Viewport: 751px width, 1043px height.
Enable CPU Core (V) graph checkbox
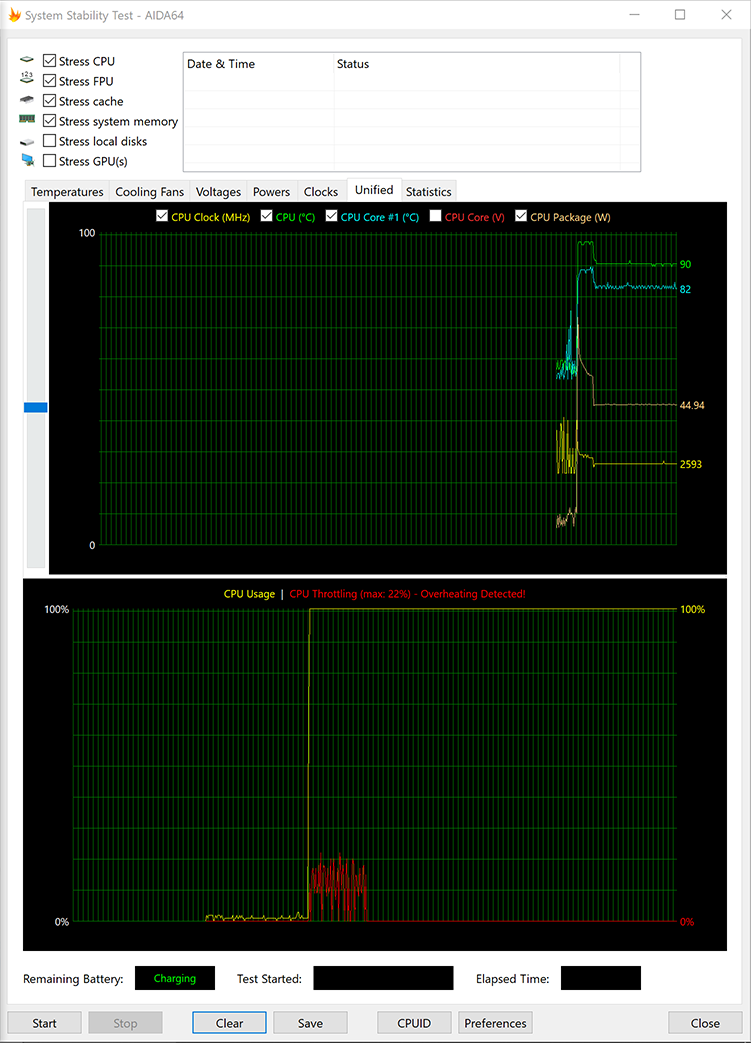click(x=435, y=216)
